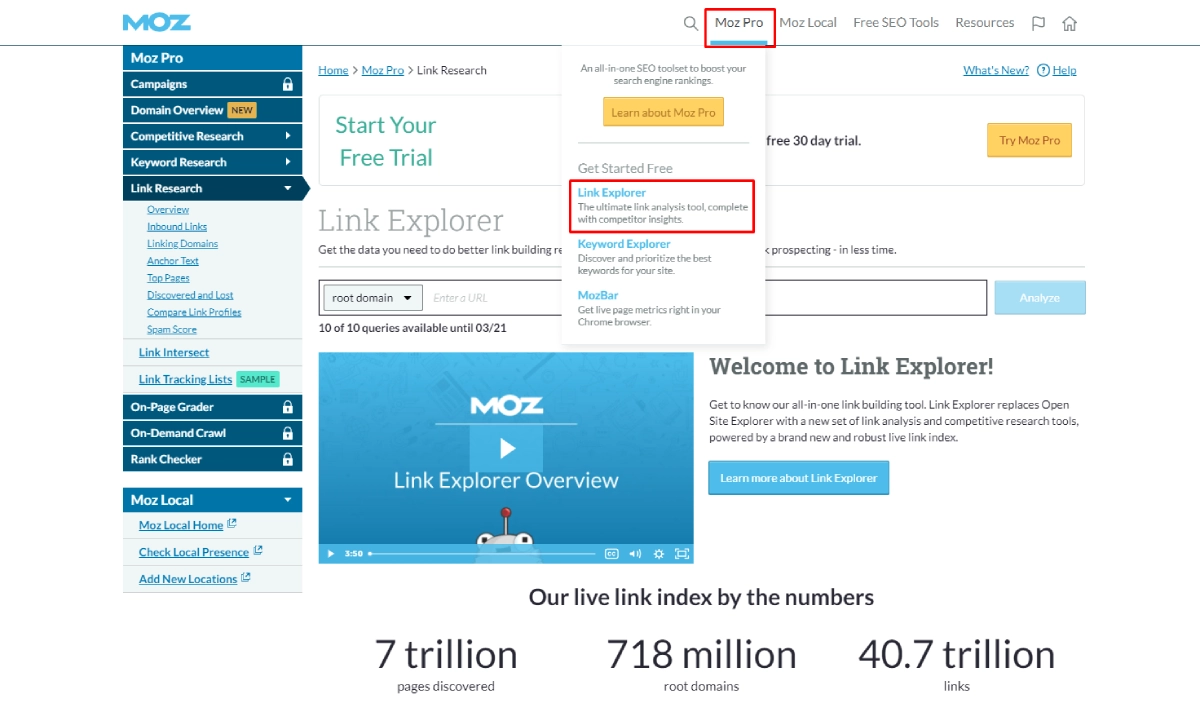
Task: Open the Moz Pro top menu
Action: (x=739, y=23)
